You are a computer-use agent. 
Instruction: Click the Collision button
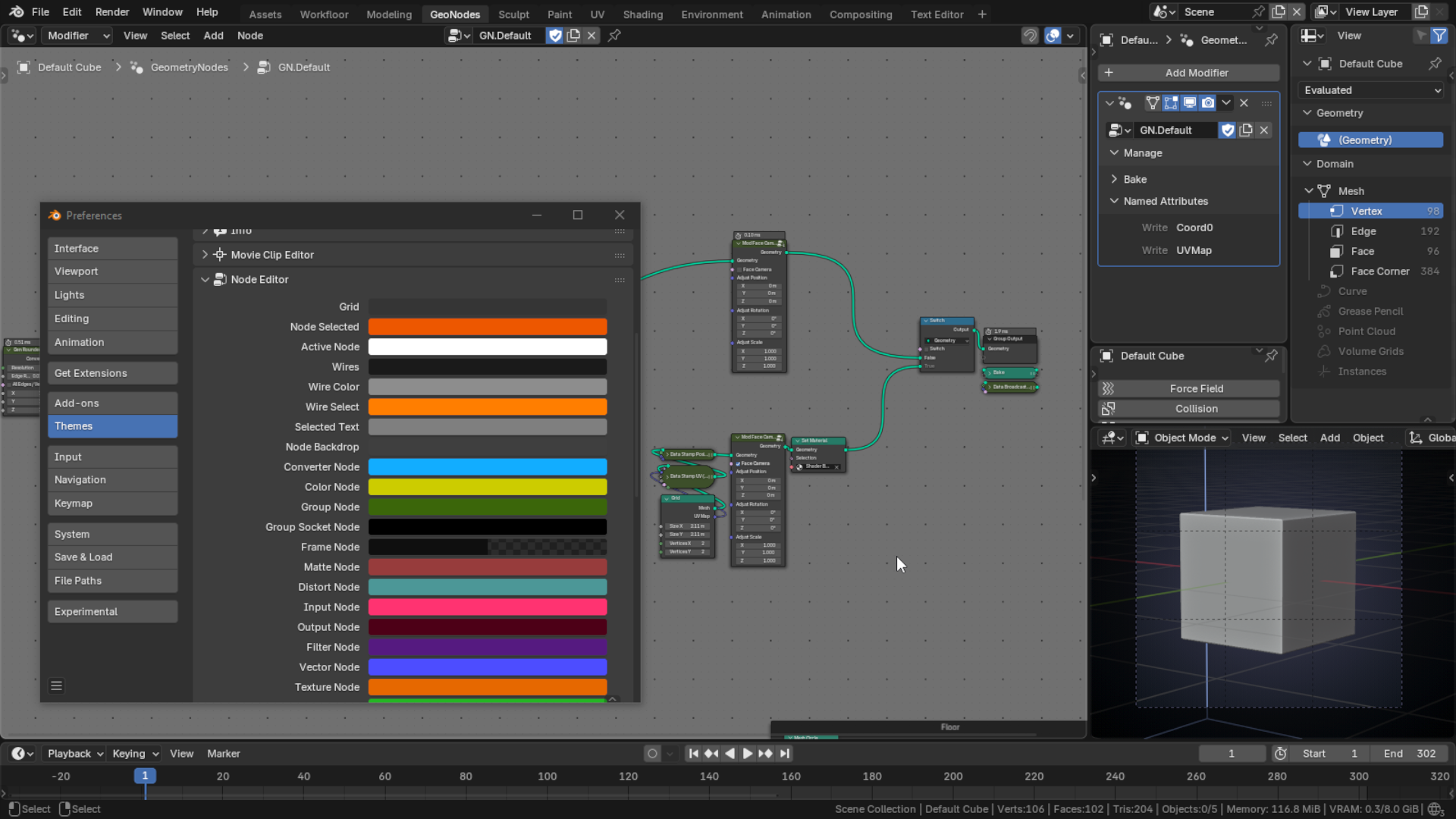pos(1188,409)
